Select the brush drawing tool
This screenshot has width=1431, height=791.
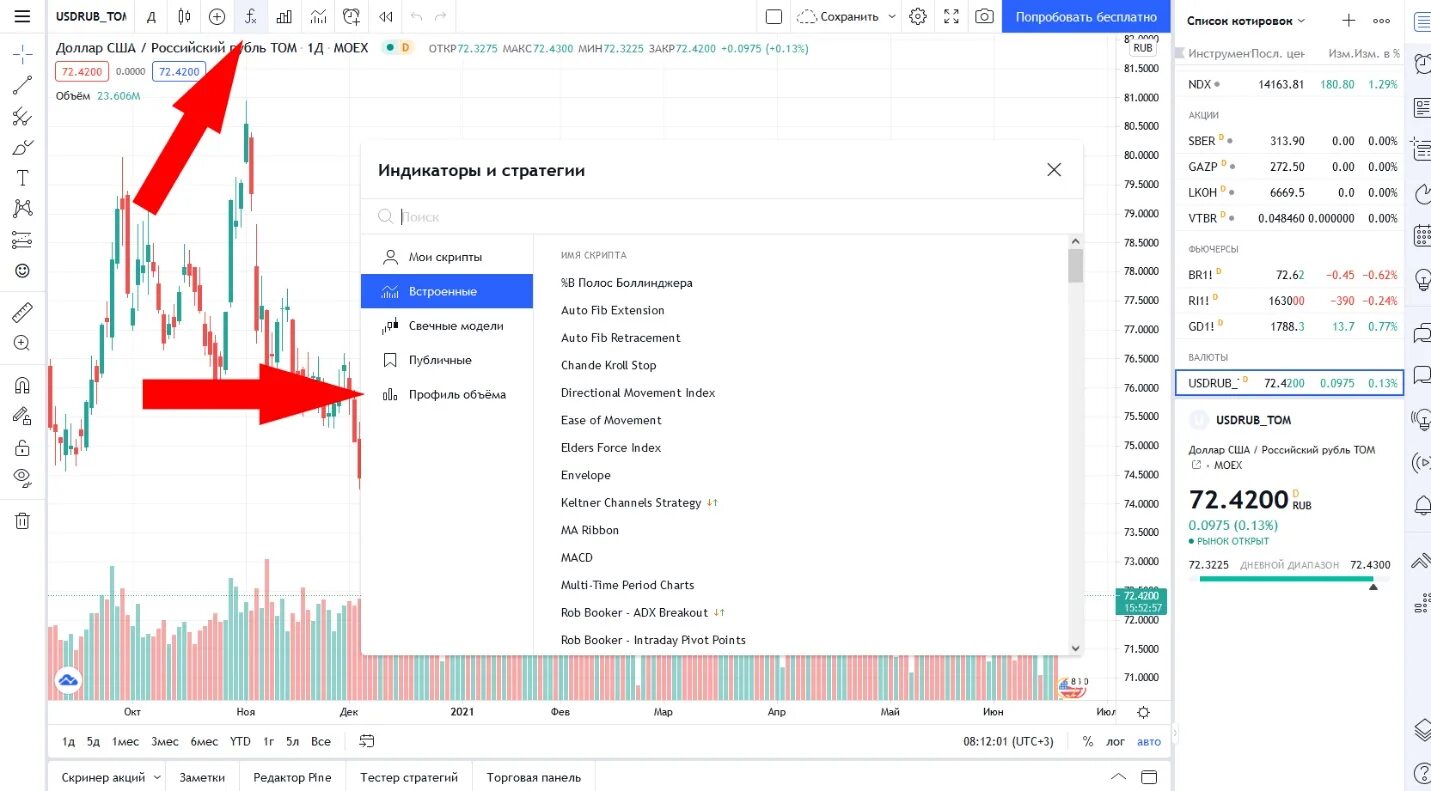(x=22, y=148)
